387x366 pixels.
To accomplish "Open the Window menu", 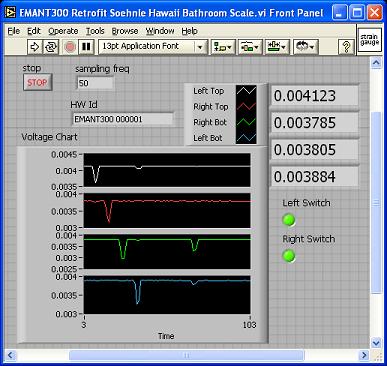I will point(160,31).
